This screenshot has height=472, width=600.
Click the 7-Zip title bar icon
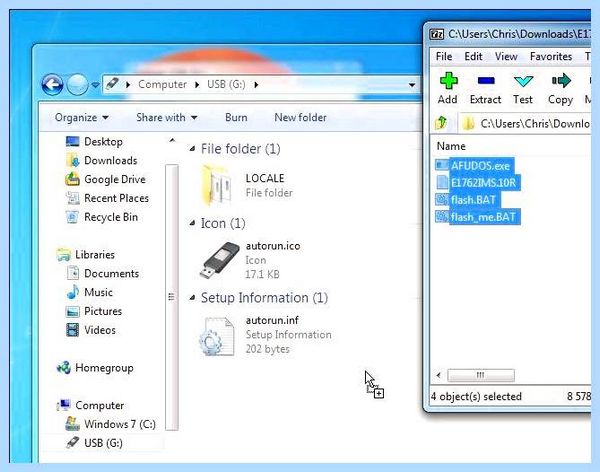[x=437, y=34]
